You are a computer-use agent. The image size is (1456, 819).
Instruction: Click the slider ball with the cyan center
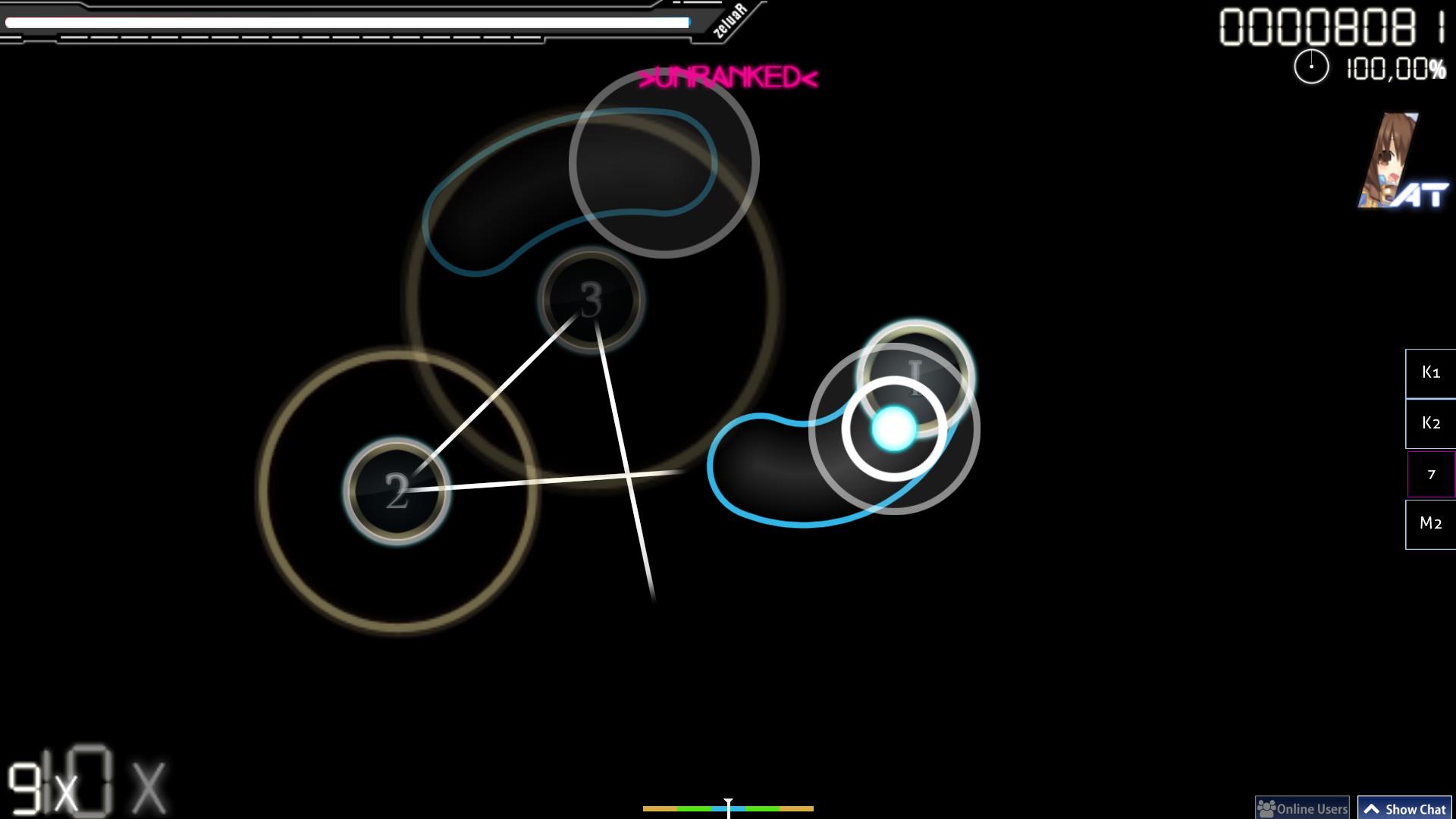[x=894, y=428]
